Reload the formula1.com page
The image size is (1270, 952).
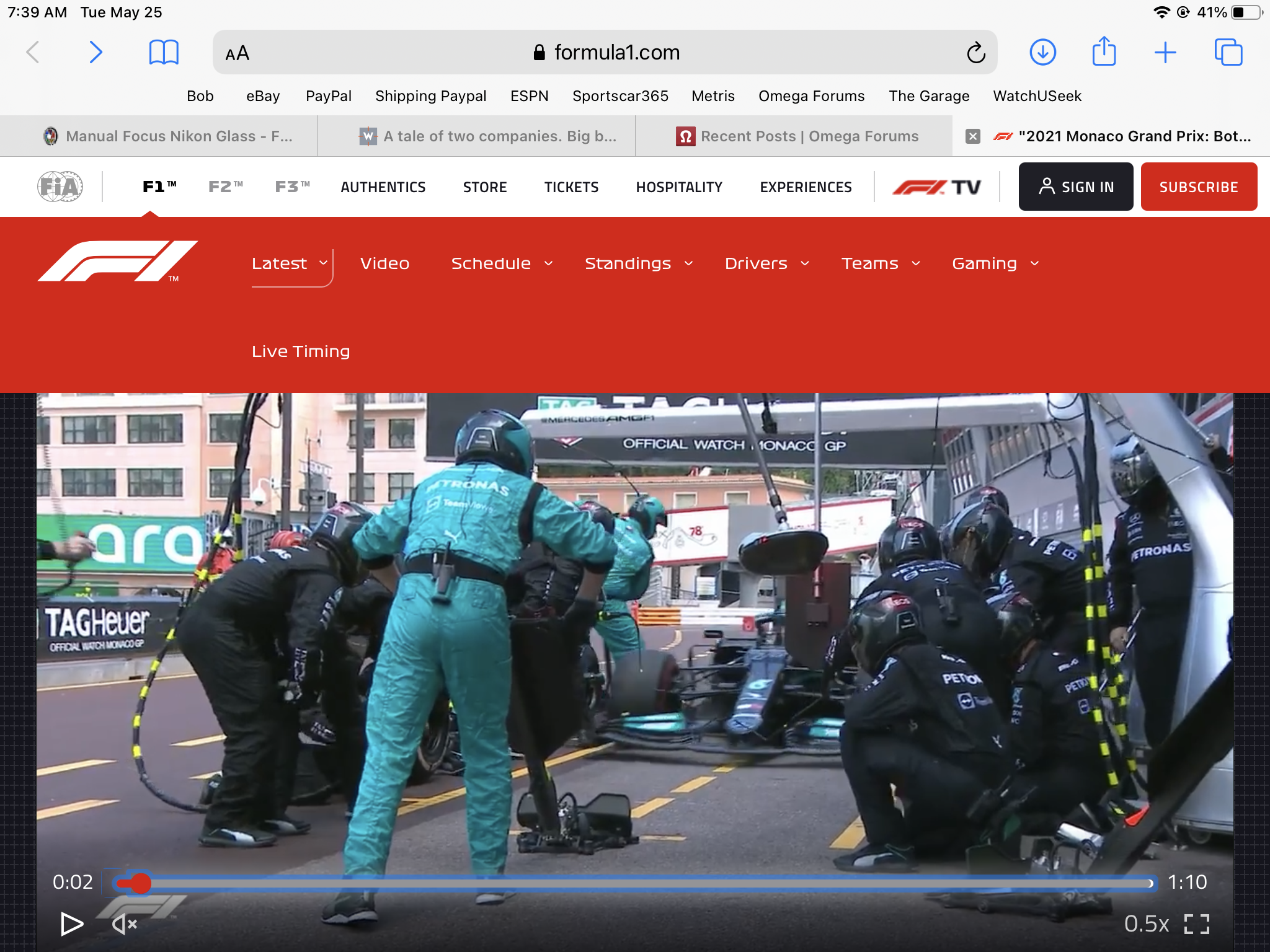pos(975,53)
